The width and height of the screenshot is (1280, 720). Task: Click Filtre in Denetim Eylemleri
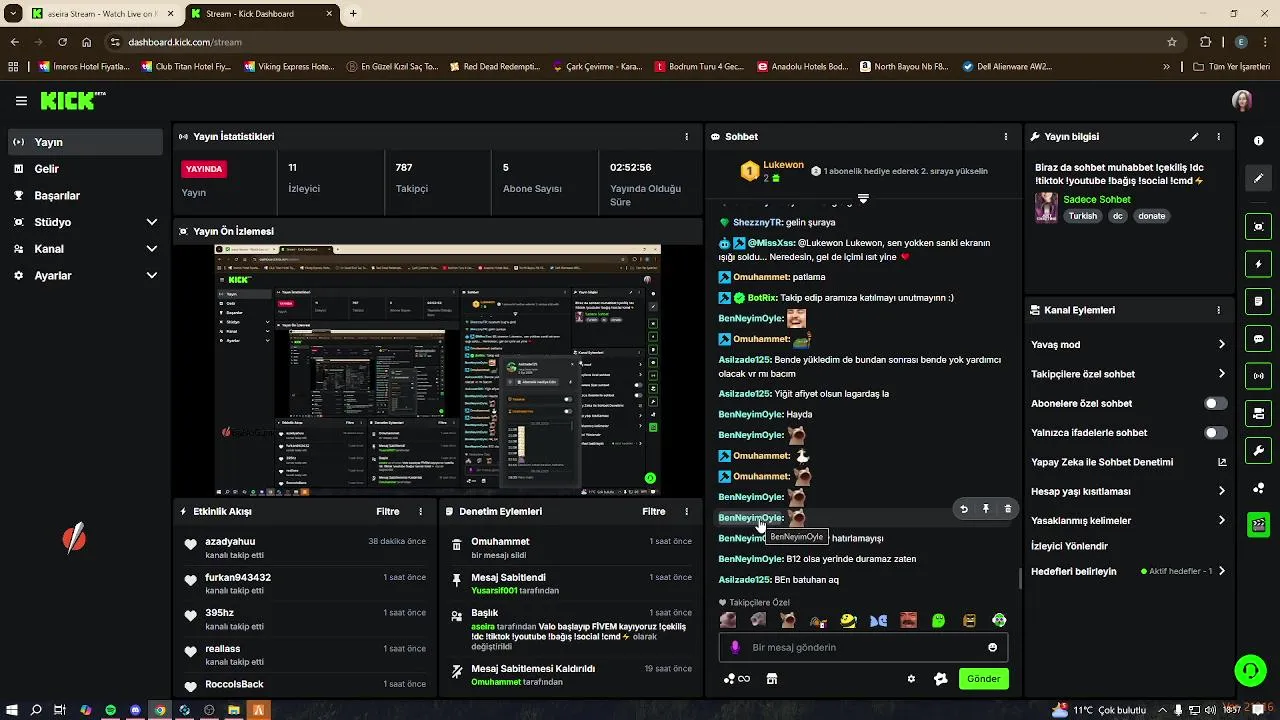[653, 511]
